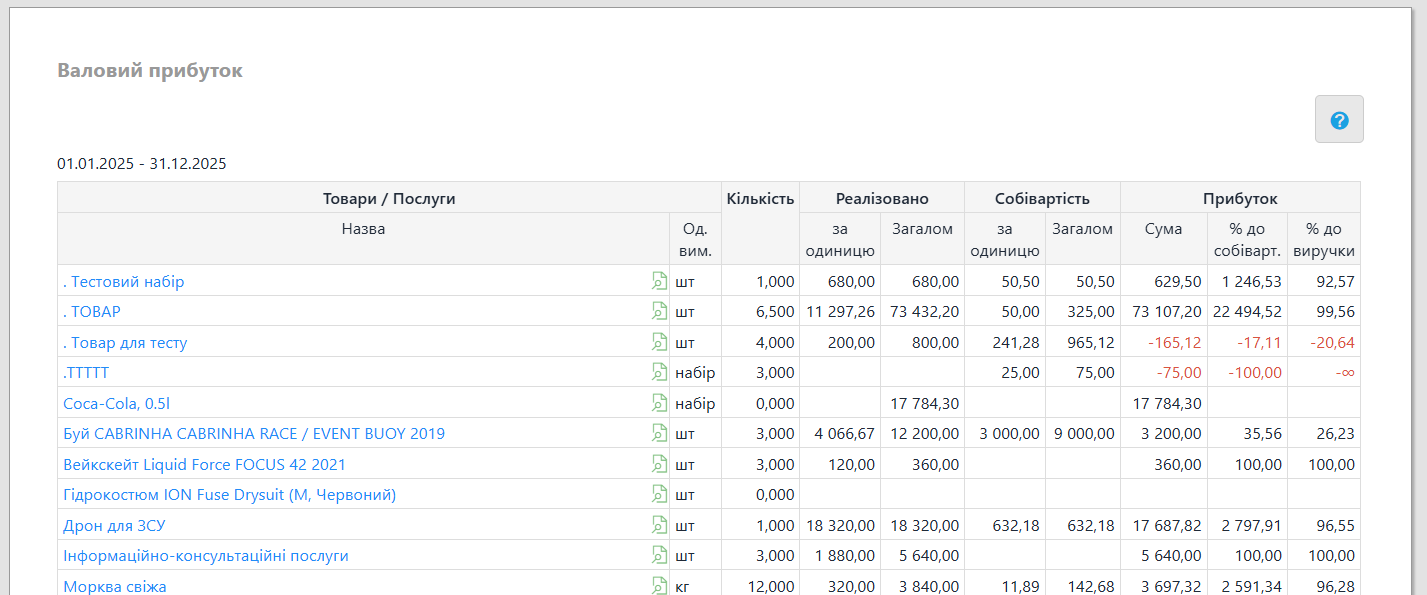The width and height of the screenshot is (1427, 595).
Task: Open the . ТОВАР product link
Action: point(92,312)
